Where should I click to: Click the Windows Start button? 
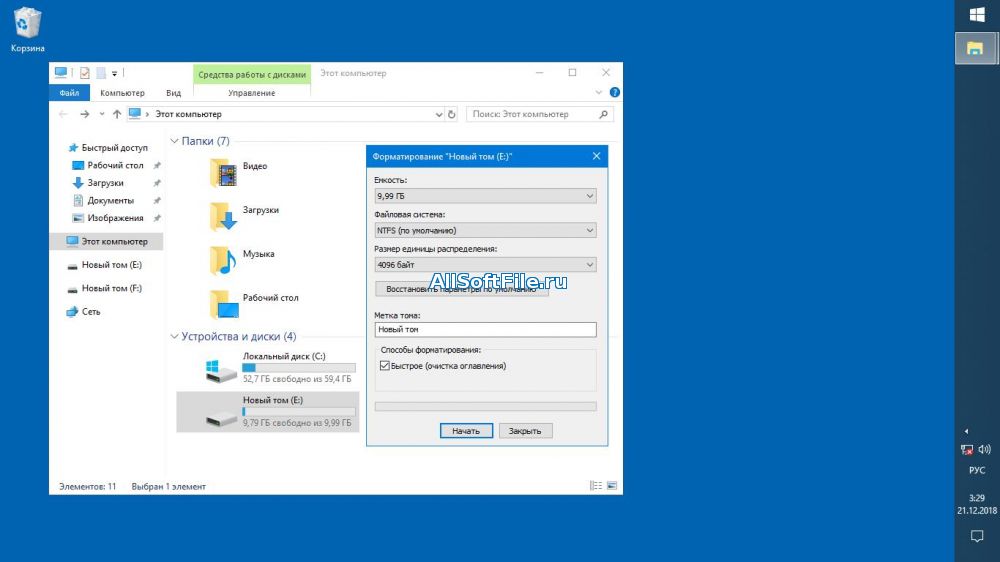point(976,14)
